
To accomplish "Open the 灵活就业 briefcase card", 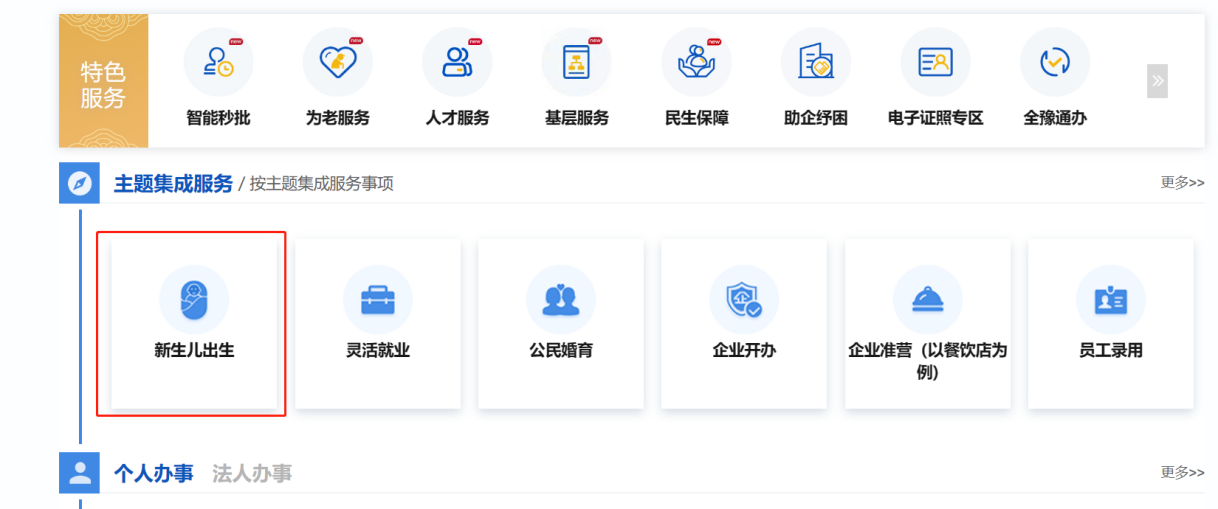I will (x=377, y=322).
